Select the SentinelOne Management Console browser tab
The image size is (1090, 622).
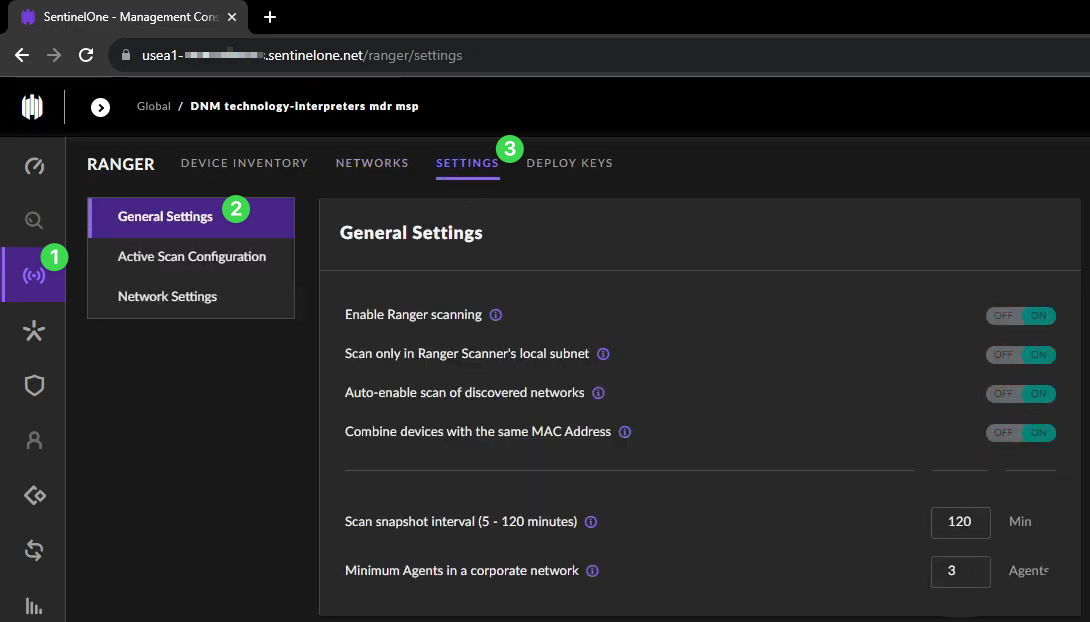[126, 17]
